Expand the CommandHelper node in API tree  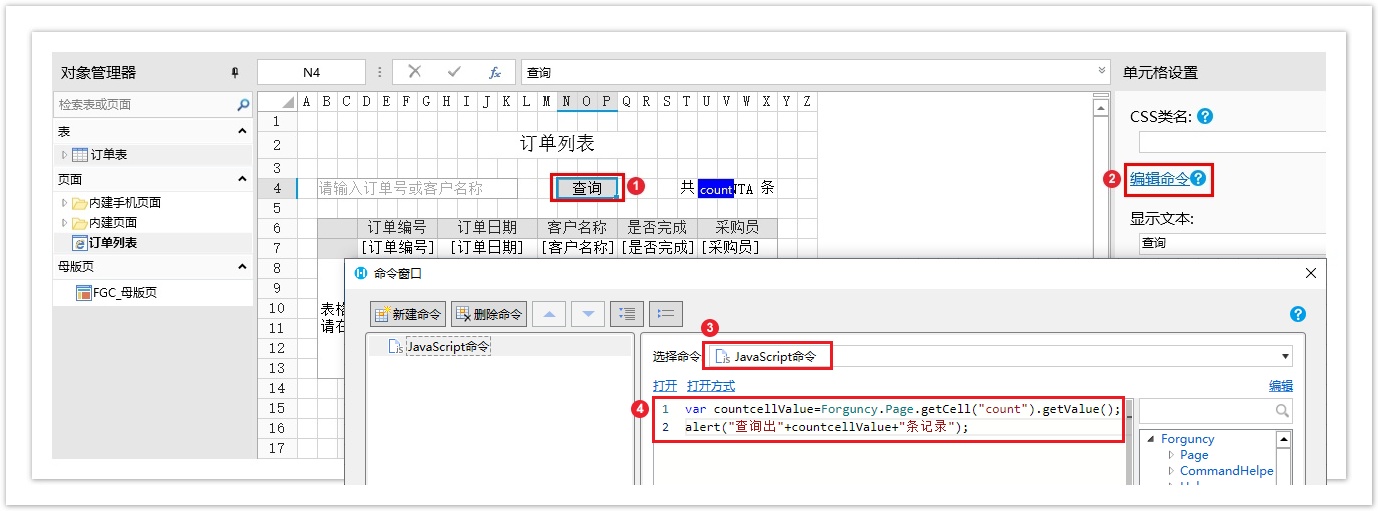pyautogui.click(x=1171, y=471)
